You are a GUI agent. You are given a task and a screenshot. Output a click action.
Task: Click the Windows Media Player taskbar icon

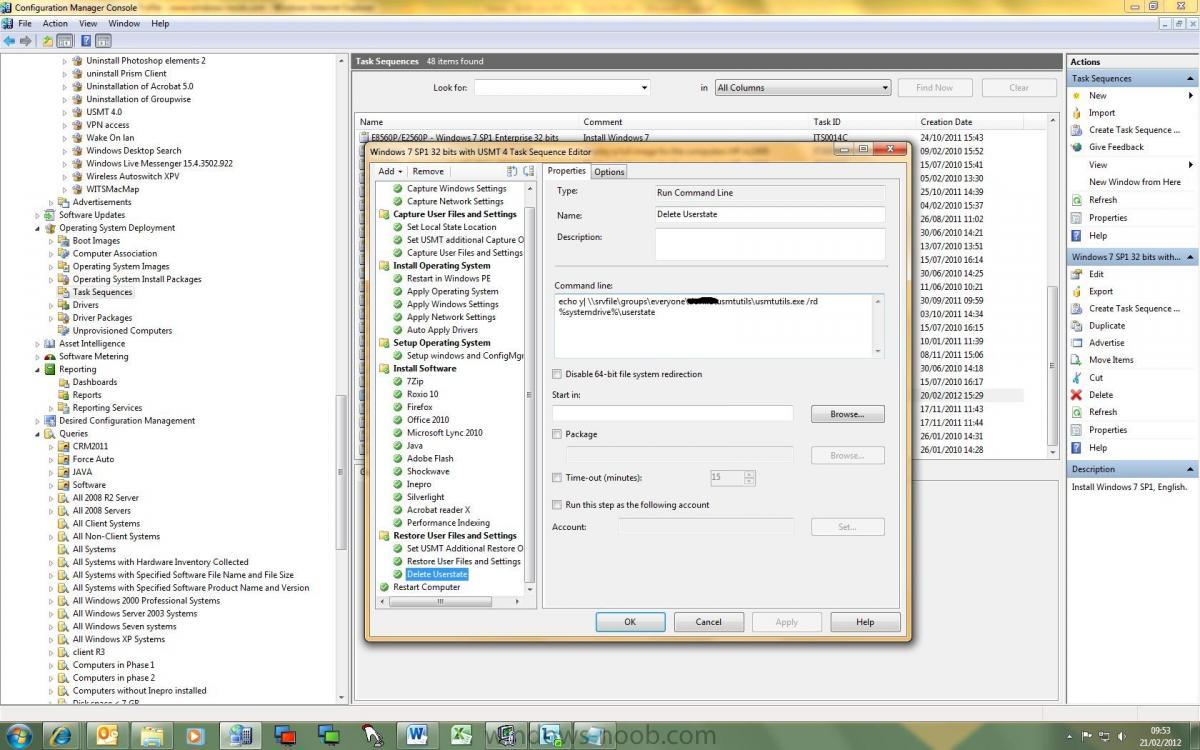coord(195,735)
